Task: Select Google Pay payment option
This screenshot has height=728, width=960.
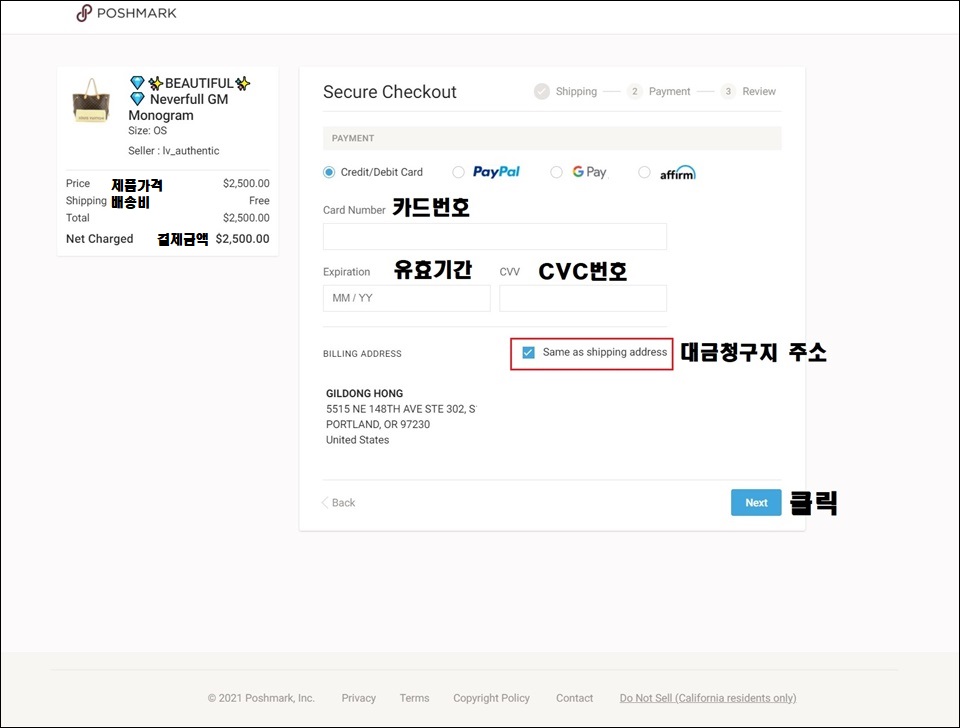Action: pyautogui.click(x=556, y=172)
